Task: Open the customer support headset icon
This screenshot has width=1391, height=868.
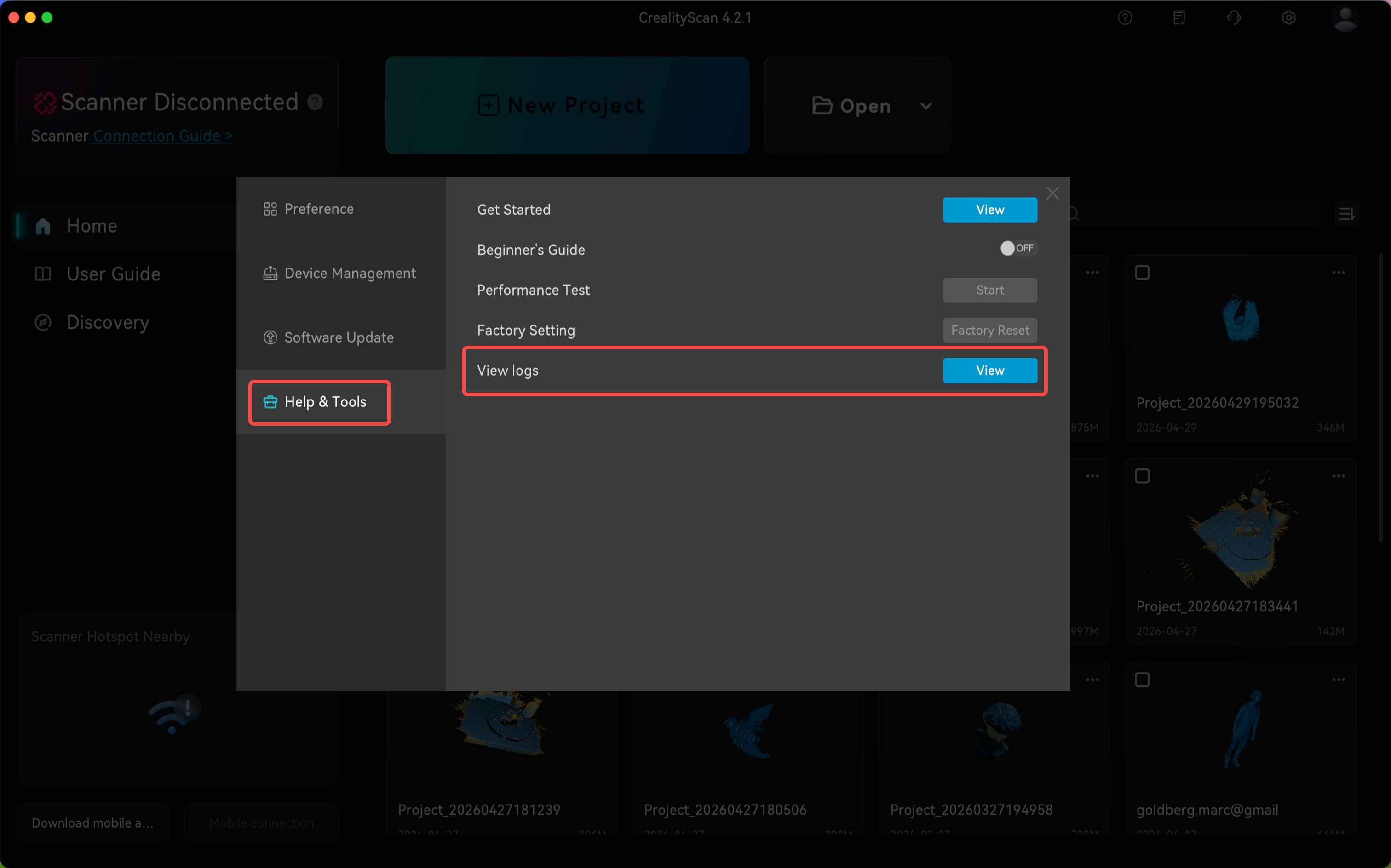Action: coord(1234,18)
